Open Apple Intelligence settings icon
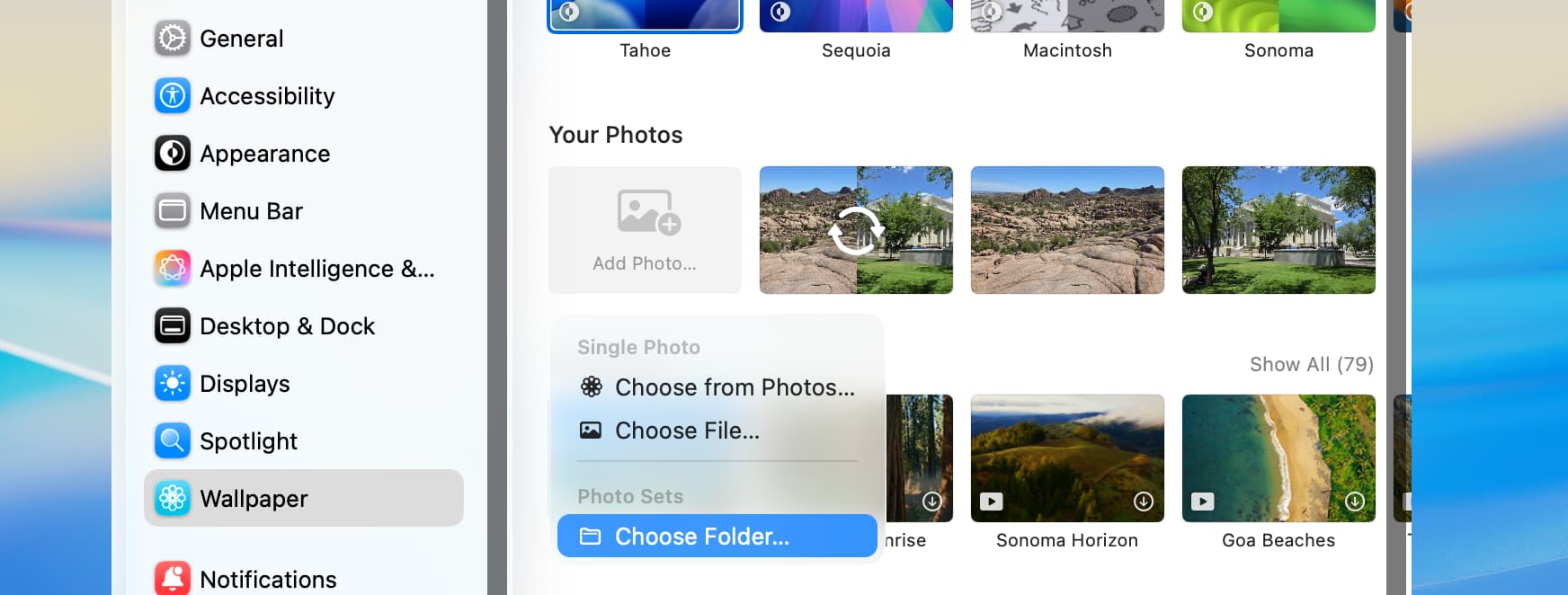1568x595 pixels. pyautogui.click(x=172, y=269)
